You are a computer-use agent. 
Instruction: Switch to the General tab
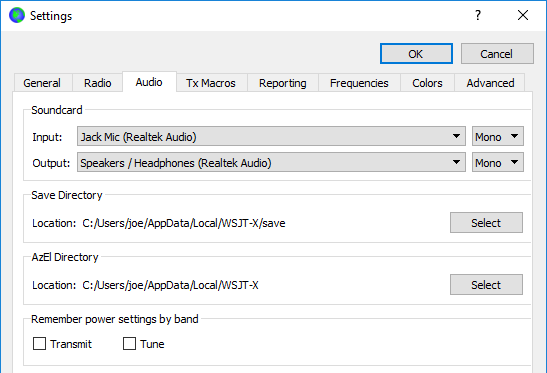coord(43,83)
